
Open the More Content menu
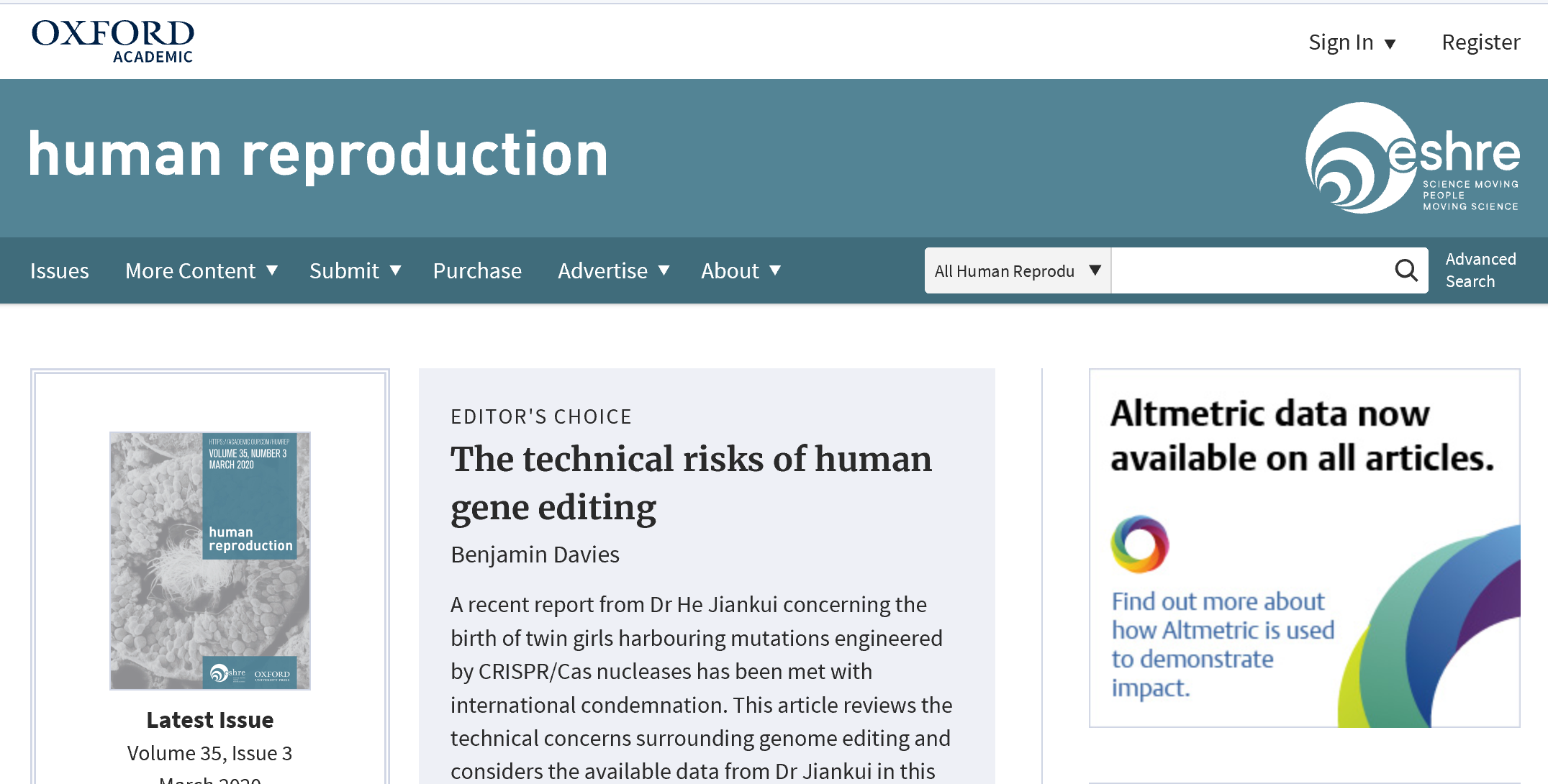[x=202, y=270]
